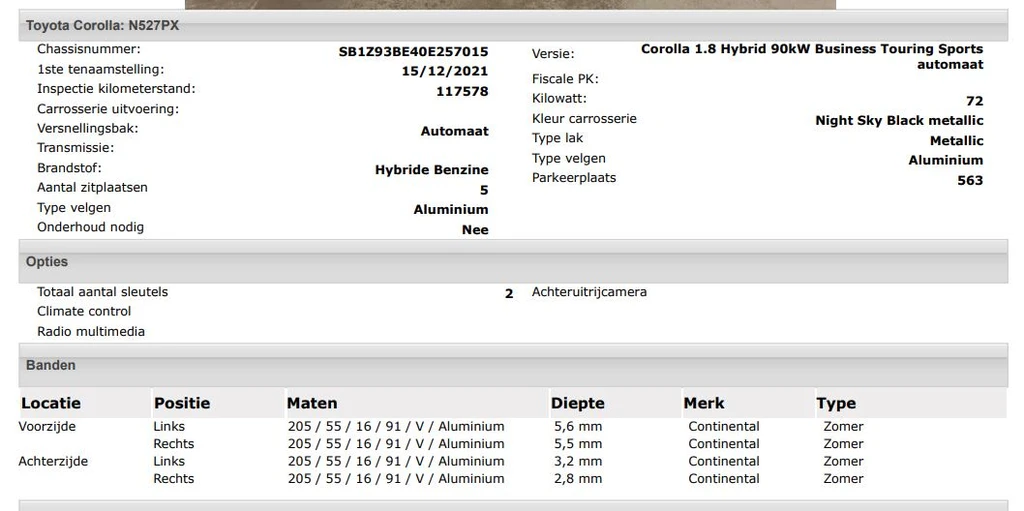Select the tire depth 3,2 mm

578,461
